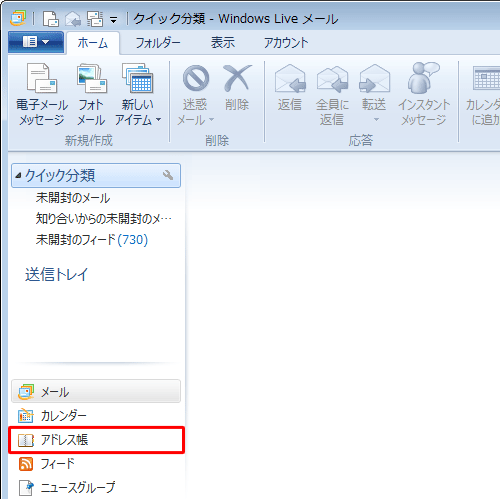
Task: Click the 全員に返信 icon
Action: [x=332, y=79]
